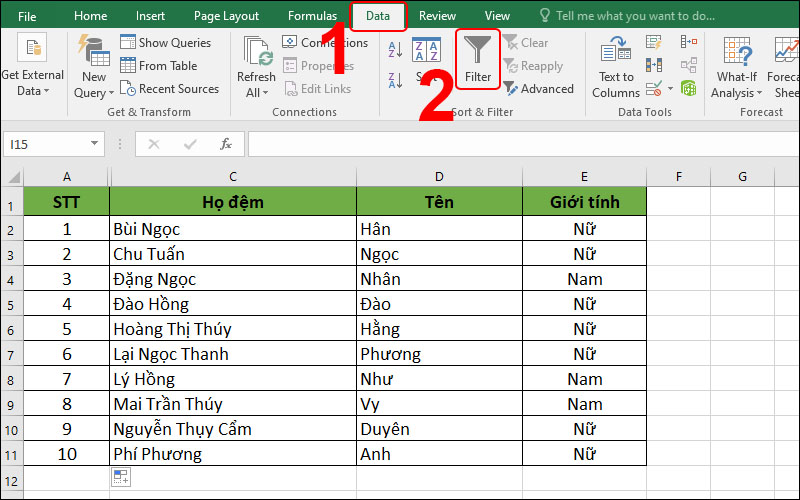Click into the formula bar
Screen dimensions: 800x500
(523, 144)
